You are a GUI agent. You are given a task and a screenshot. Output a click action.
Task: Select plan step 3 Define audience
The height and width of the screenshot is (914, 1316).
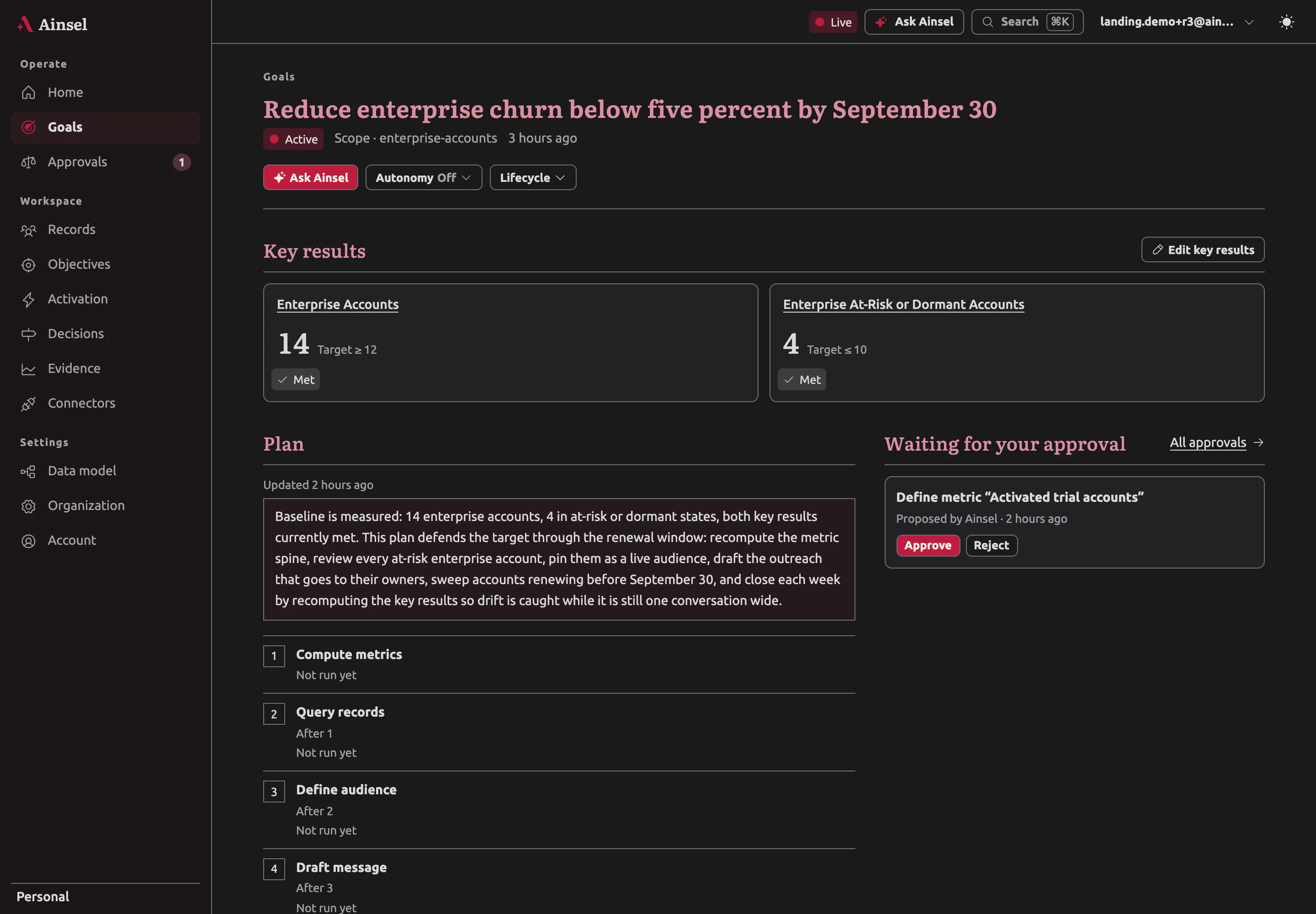point(559,810)
